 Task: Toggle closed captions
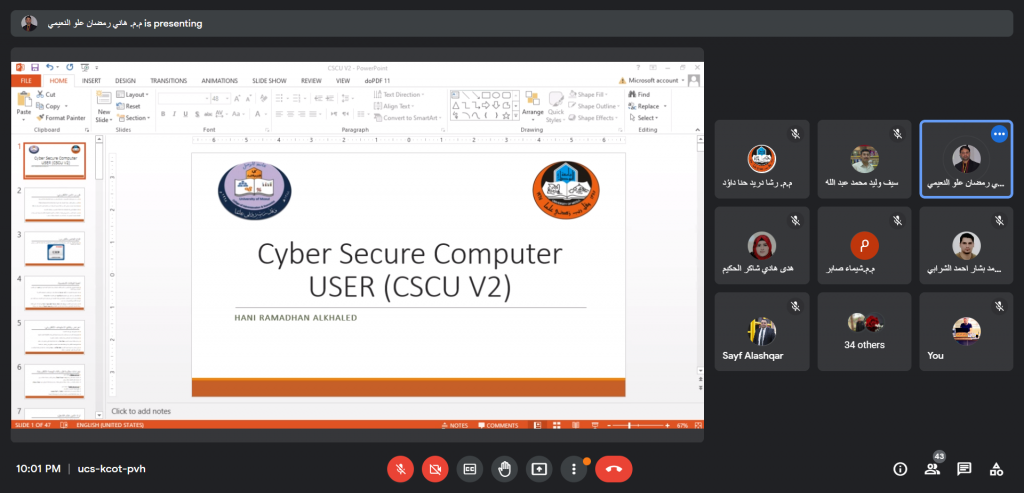tap(469, 468)
